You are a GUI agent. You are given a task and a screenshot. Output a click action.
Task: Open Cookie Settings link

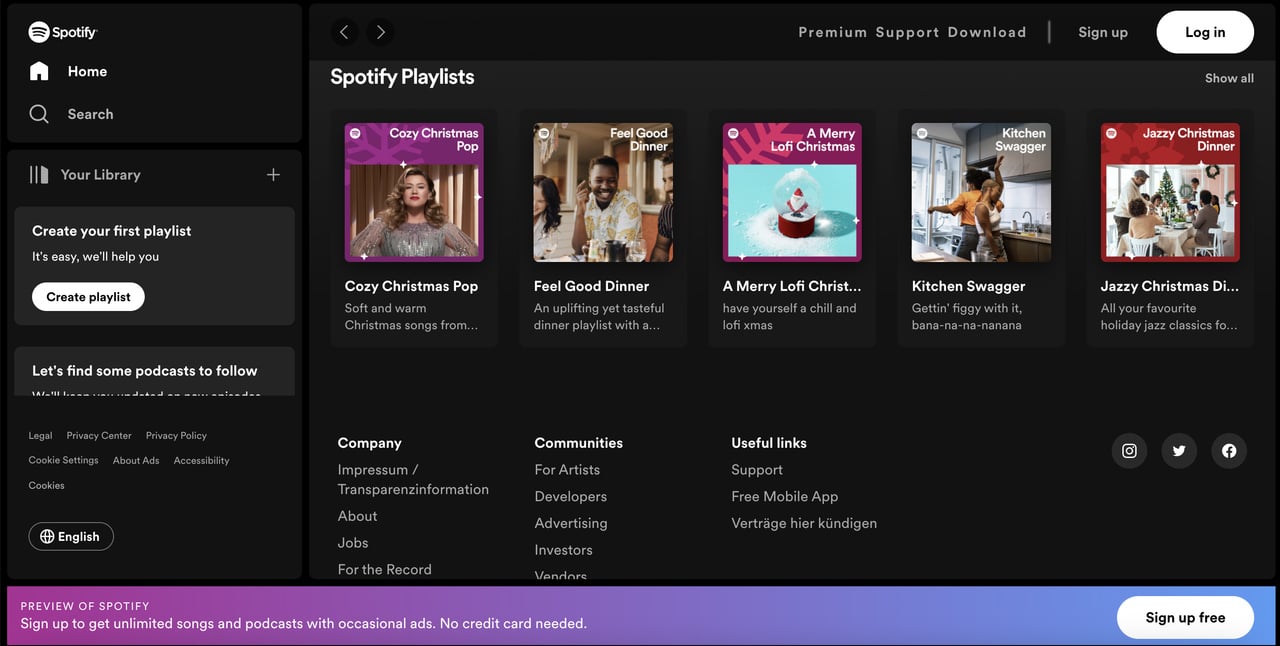pyautogui.click(x=63, y=461)
